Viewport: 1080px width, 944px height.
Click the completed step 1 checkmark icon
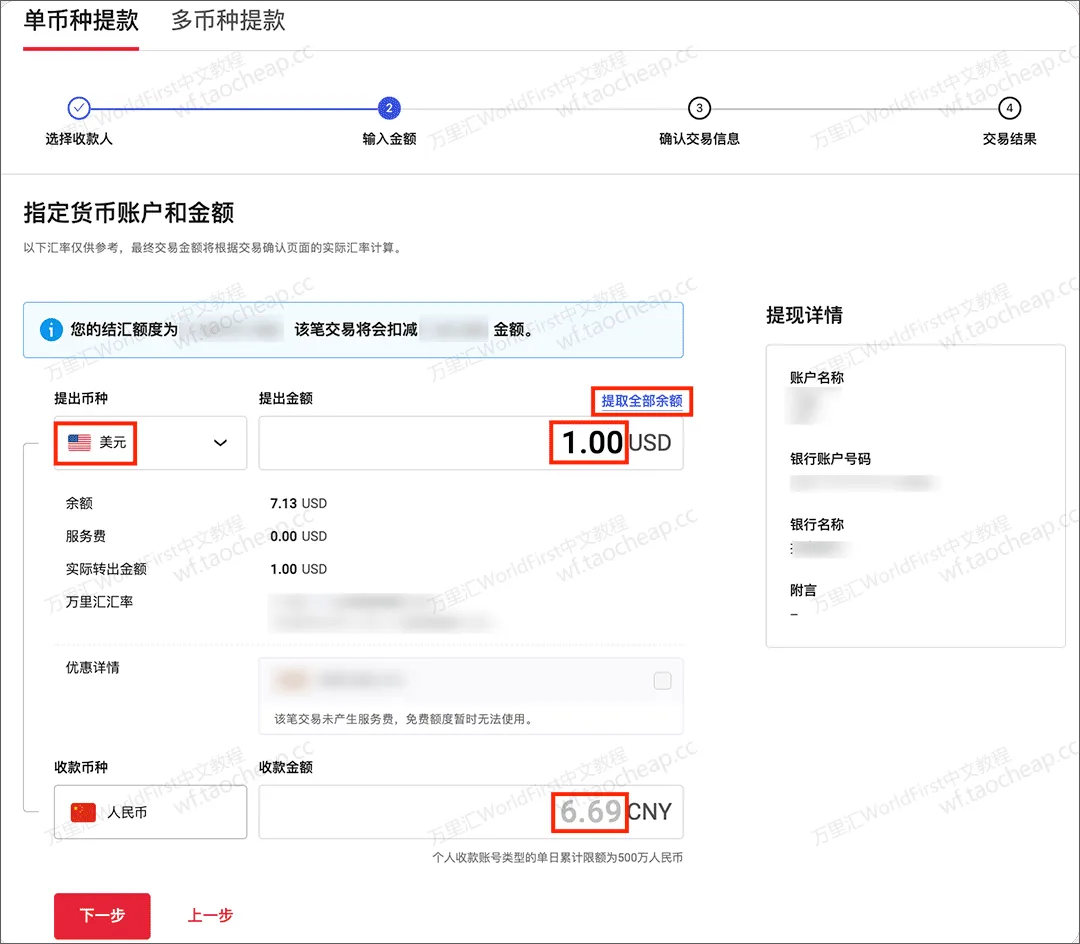pyautogui.click(x=79, y=108)
